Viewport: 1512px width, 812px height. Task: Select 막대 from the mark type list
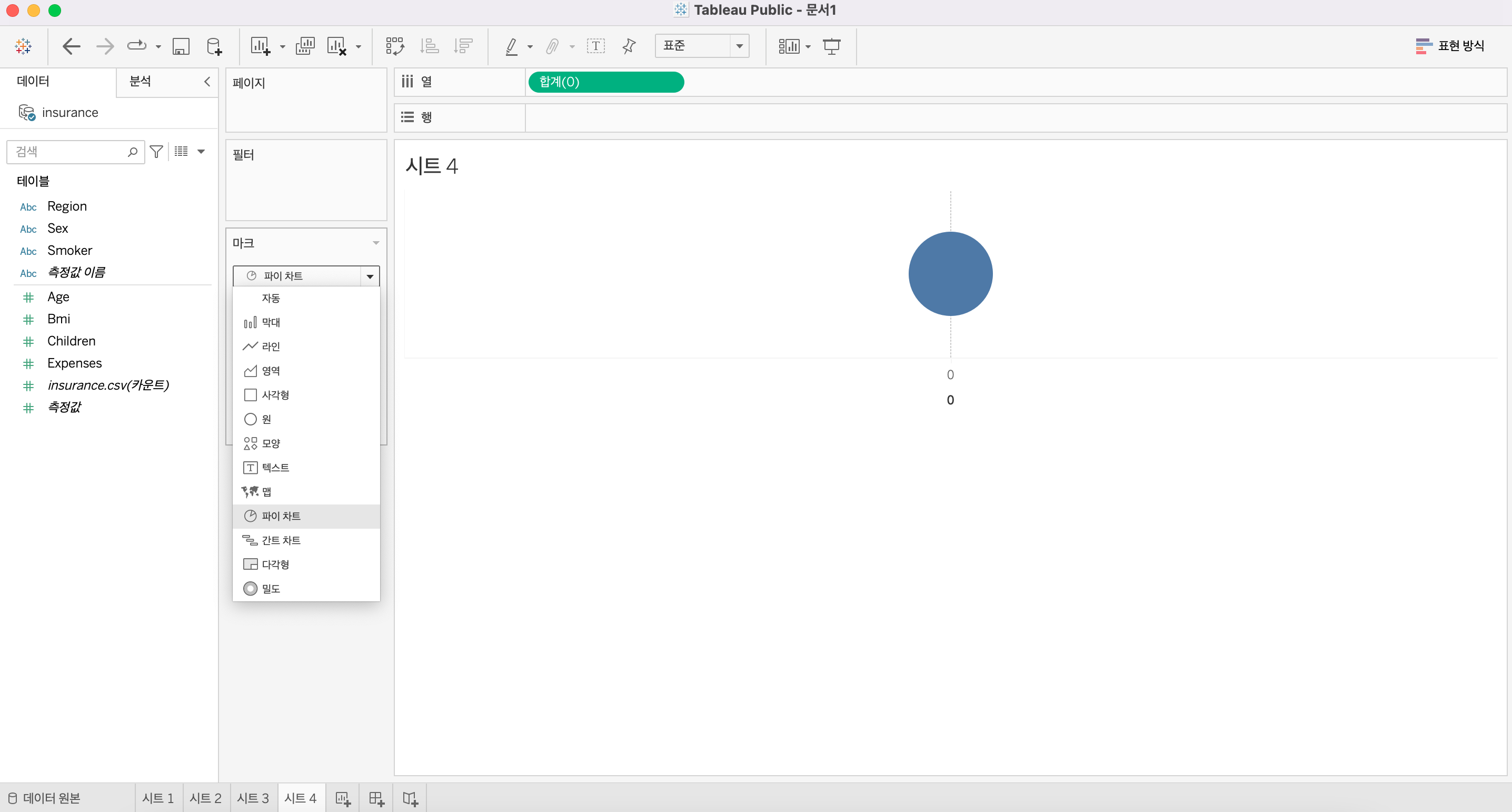pyautogui.click(x=271, y=322)
